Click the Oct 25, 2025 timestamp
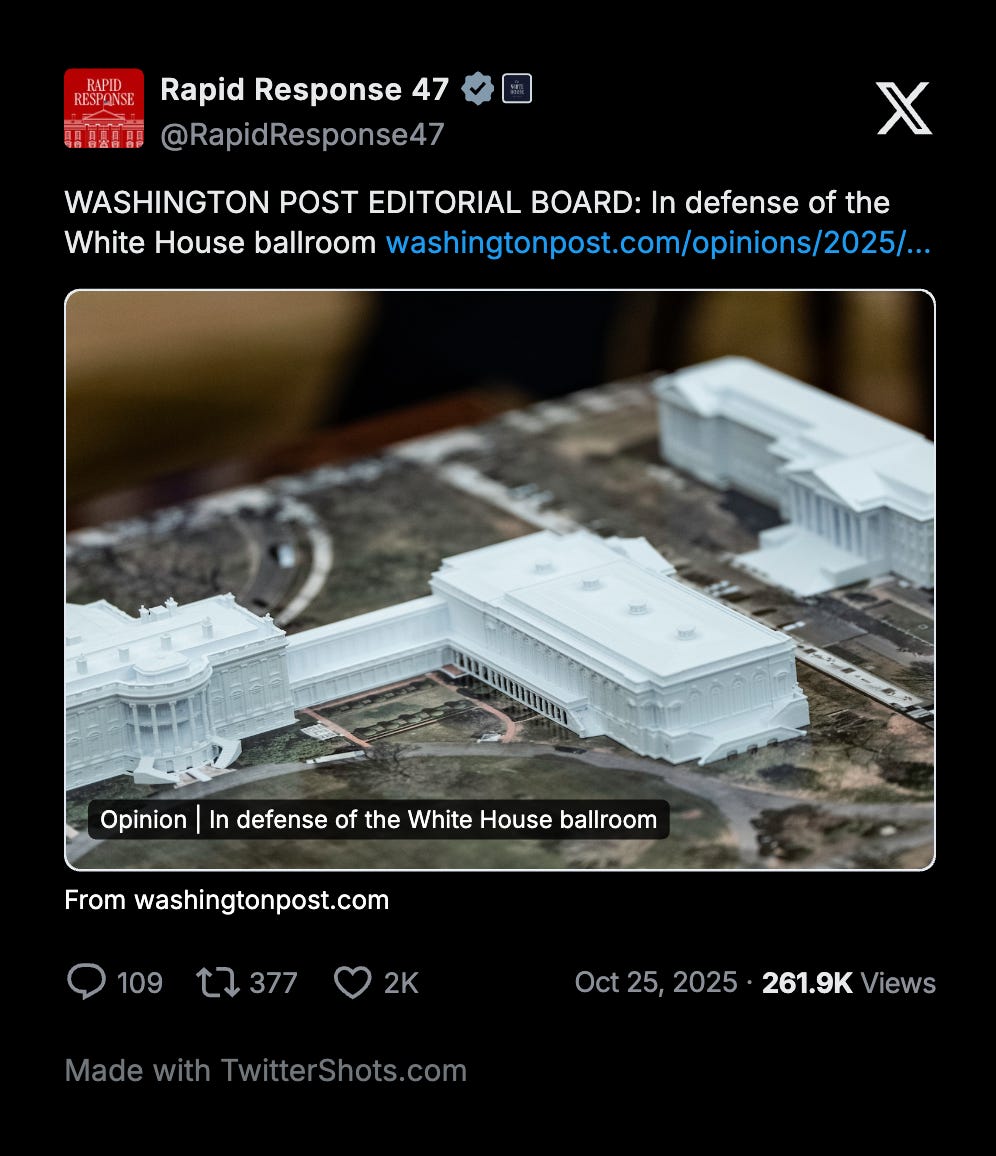This screenshot has width=996, height=1156. [655, 982]
